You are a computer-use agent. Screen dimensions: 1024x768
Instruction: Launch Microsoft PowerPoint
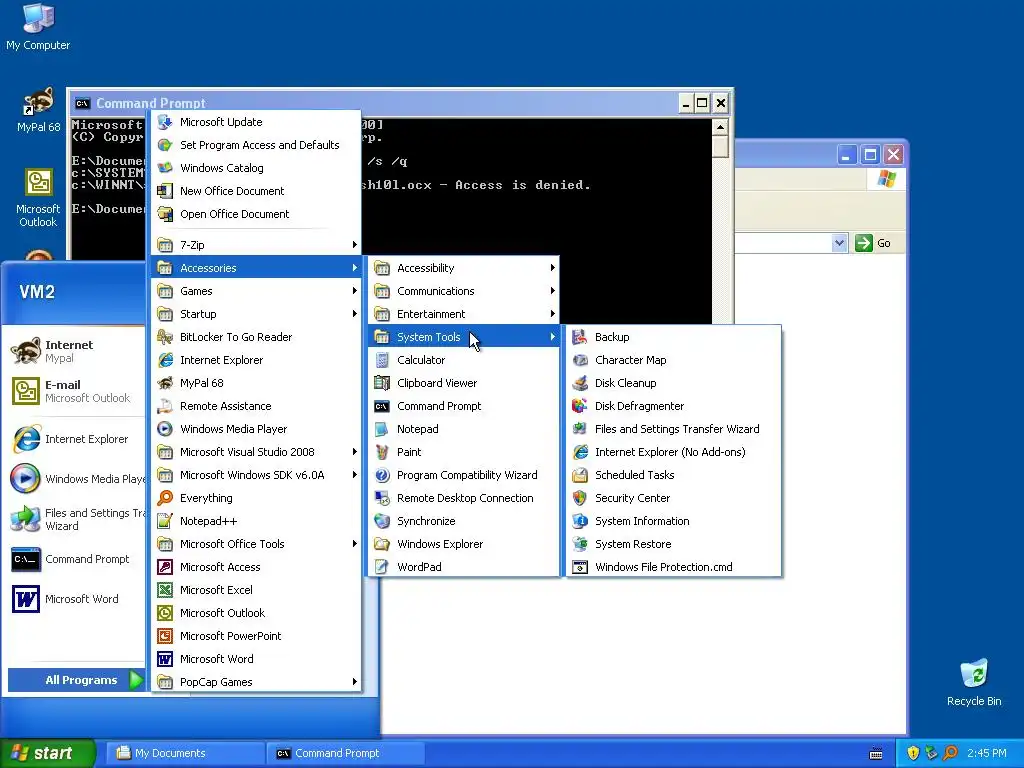pyautogui.click(x=256, y=635)
